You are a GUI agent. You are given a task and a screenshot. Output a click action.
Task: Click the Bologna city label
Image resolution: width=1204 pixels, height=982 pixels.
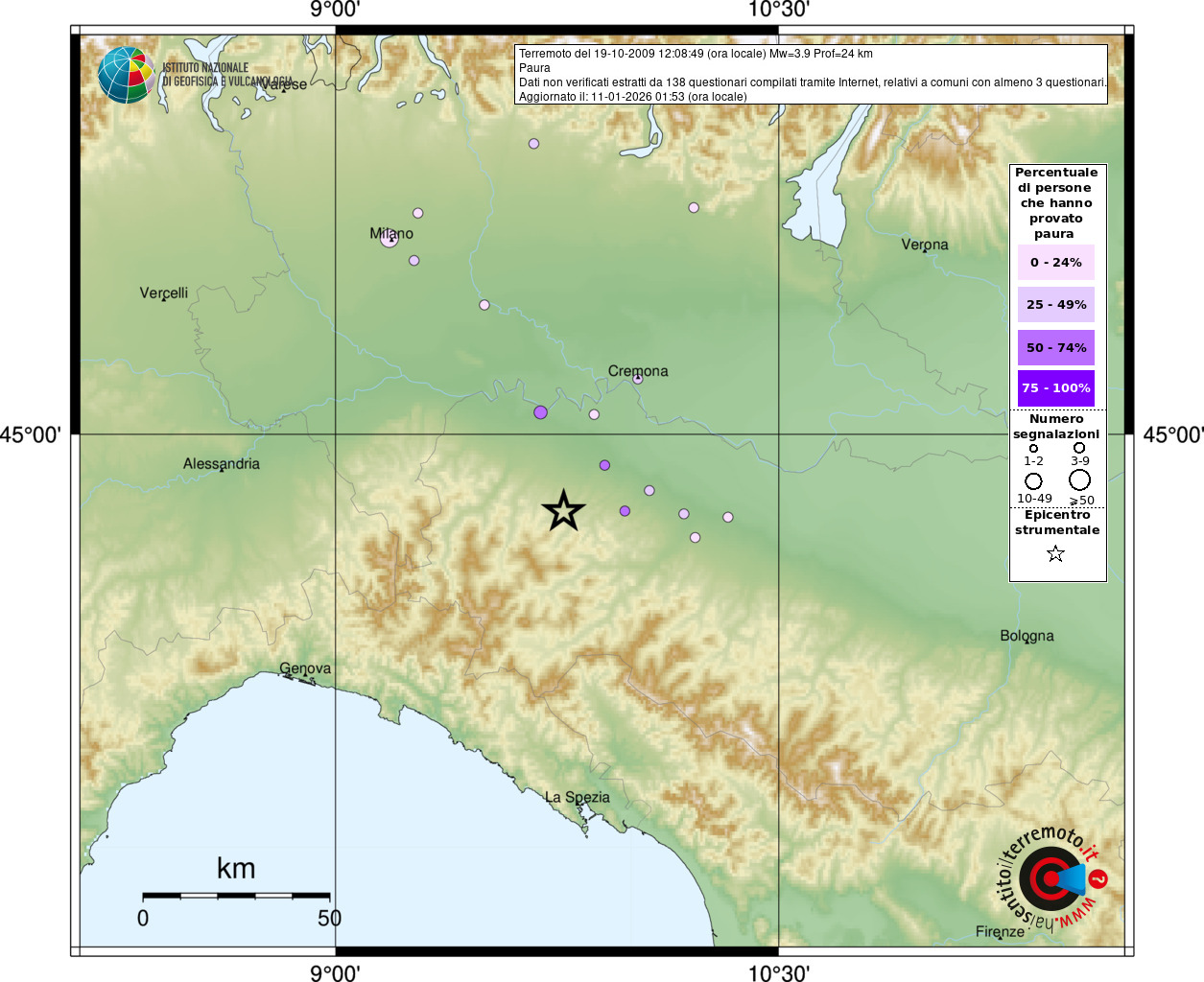tap(1027, 636)
